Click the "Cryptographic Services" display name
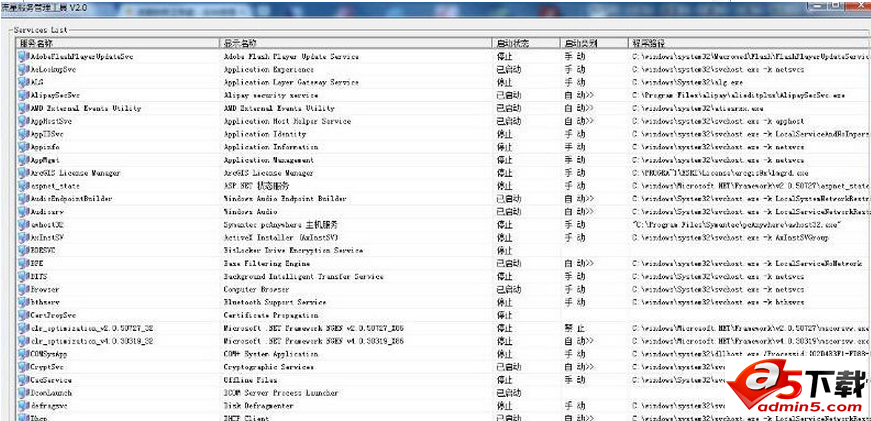The width and height of the screenshot is (871, 421). 269,368
